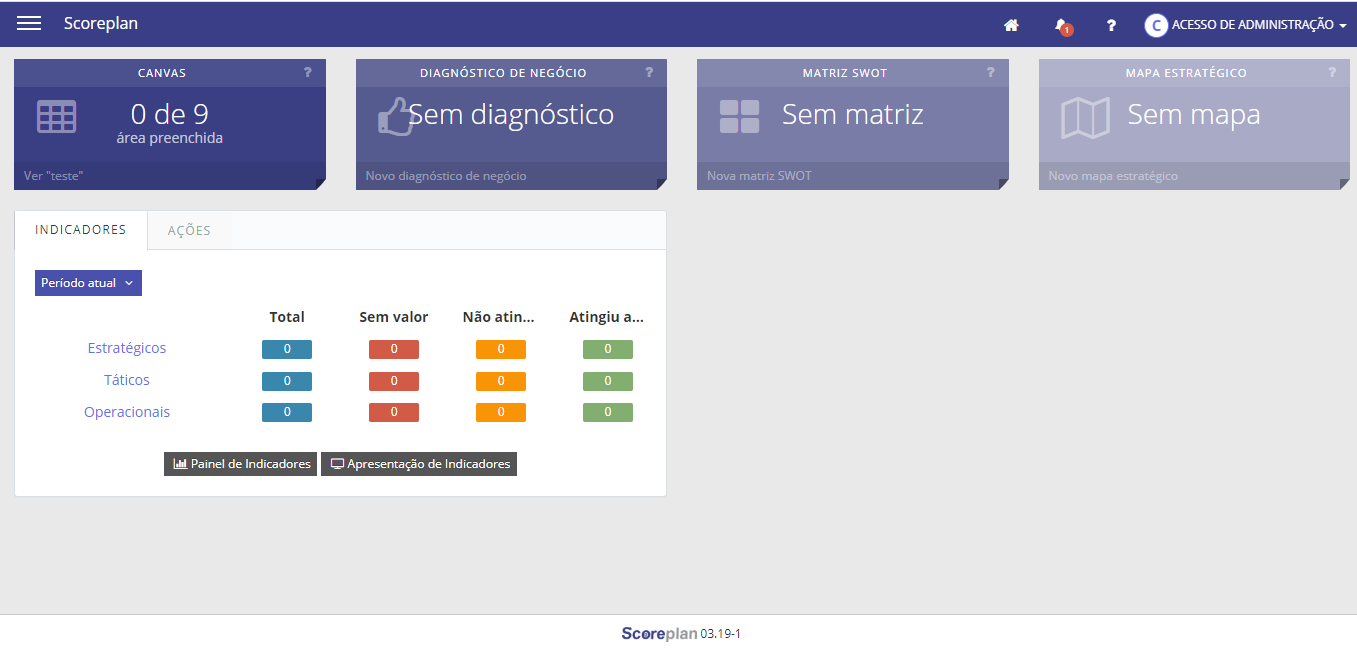Click the 'Total' column header
Image resolution: width=1357 pixels, height=659 pixels.
click(x=287, y=317)
